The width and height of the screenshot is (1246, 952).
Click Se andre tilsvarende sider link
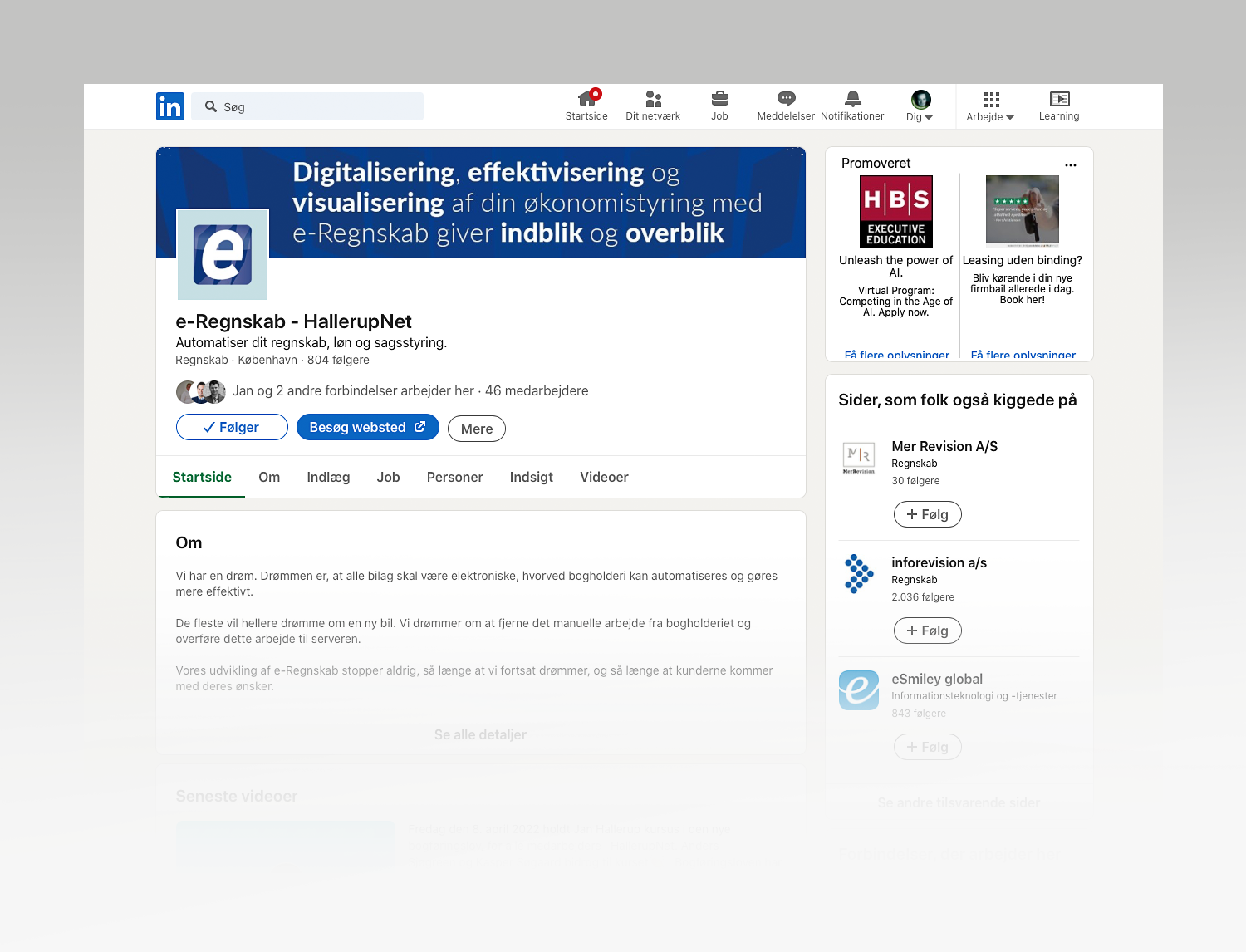tap(959, 802)
